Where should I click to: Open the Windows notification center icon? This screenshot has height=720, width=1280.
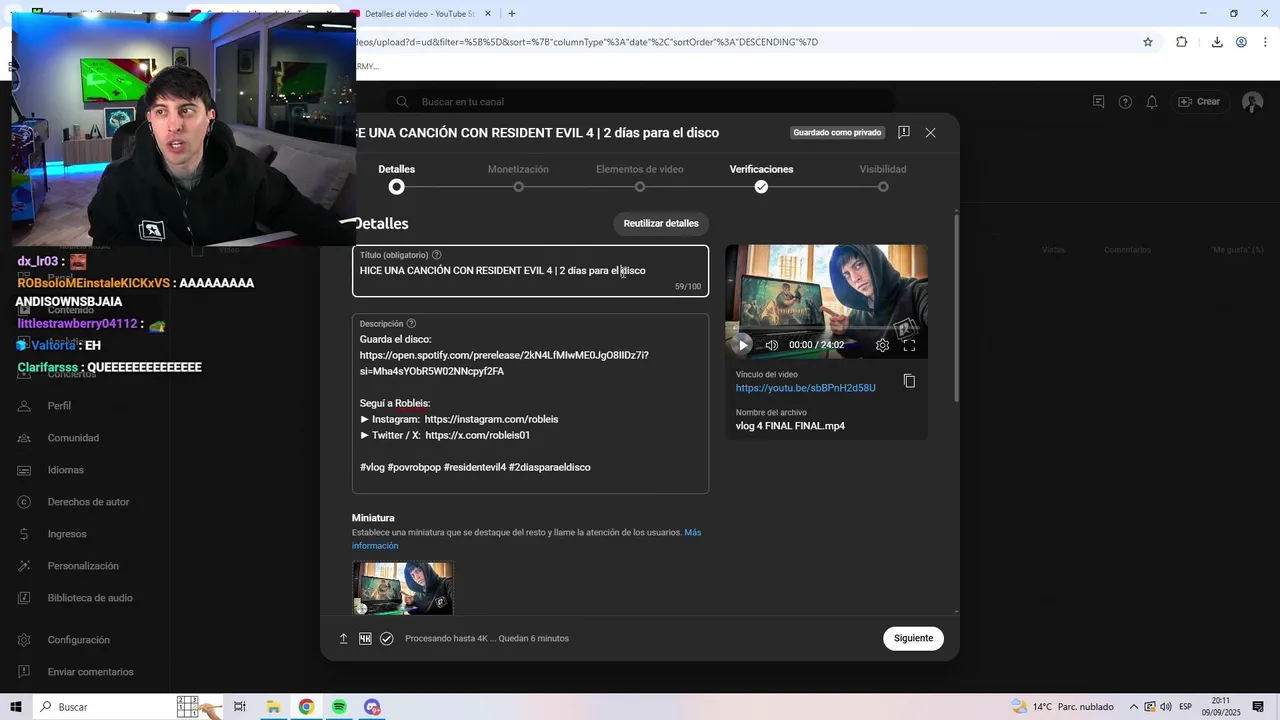pyautogui.click(x=1258, y=707)
